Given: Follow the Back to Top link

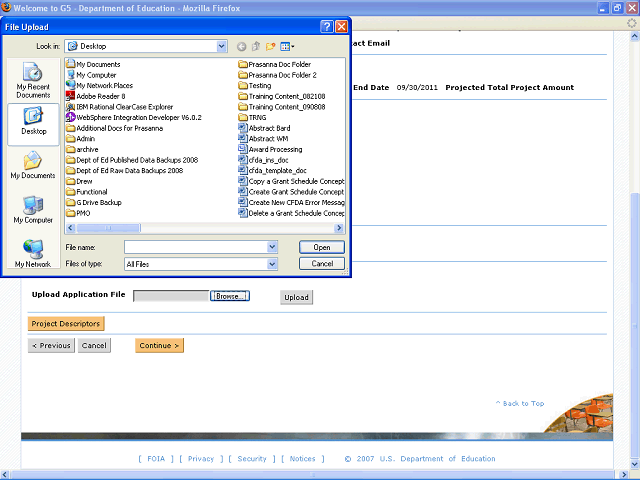Looking at the screenshot, I should point(520,403).
